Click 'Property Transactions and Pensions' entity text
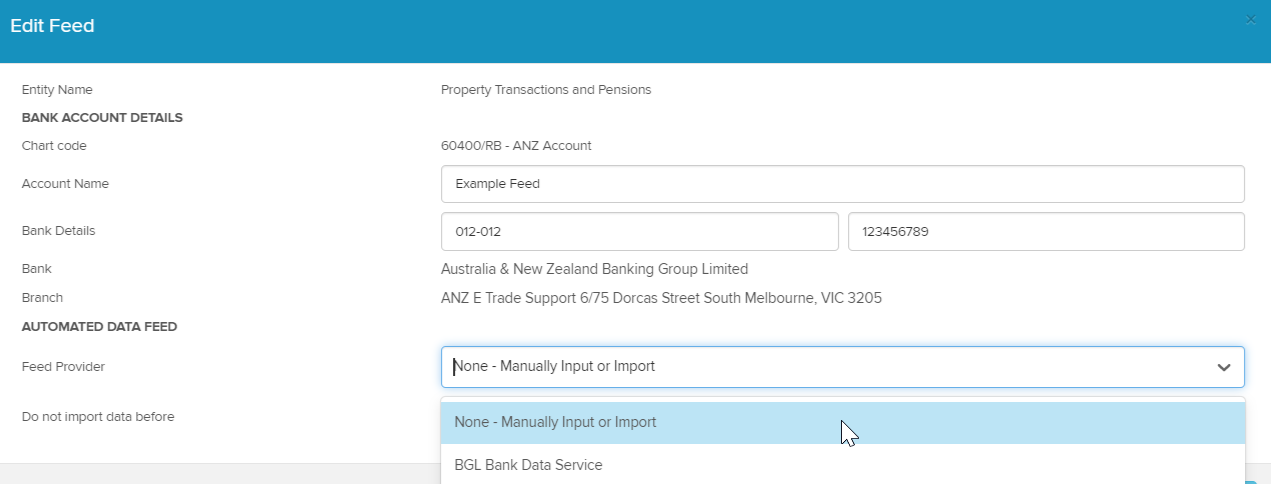Image resolution: width=1271 pixels, height=484 pixels. [545, 90]
